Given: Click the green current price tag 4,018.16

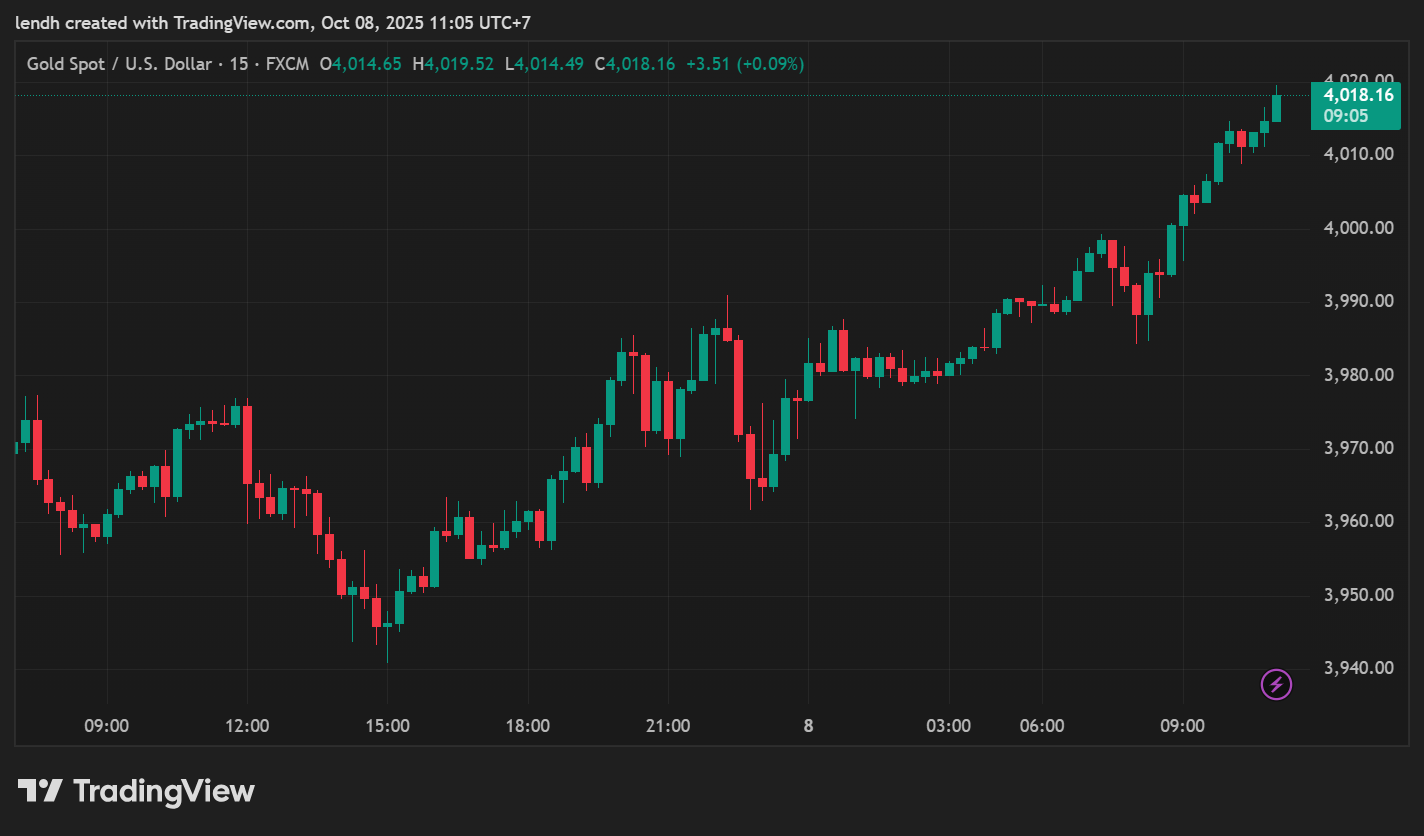Looking at the screenshot, I should coord(1357,96).
